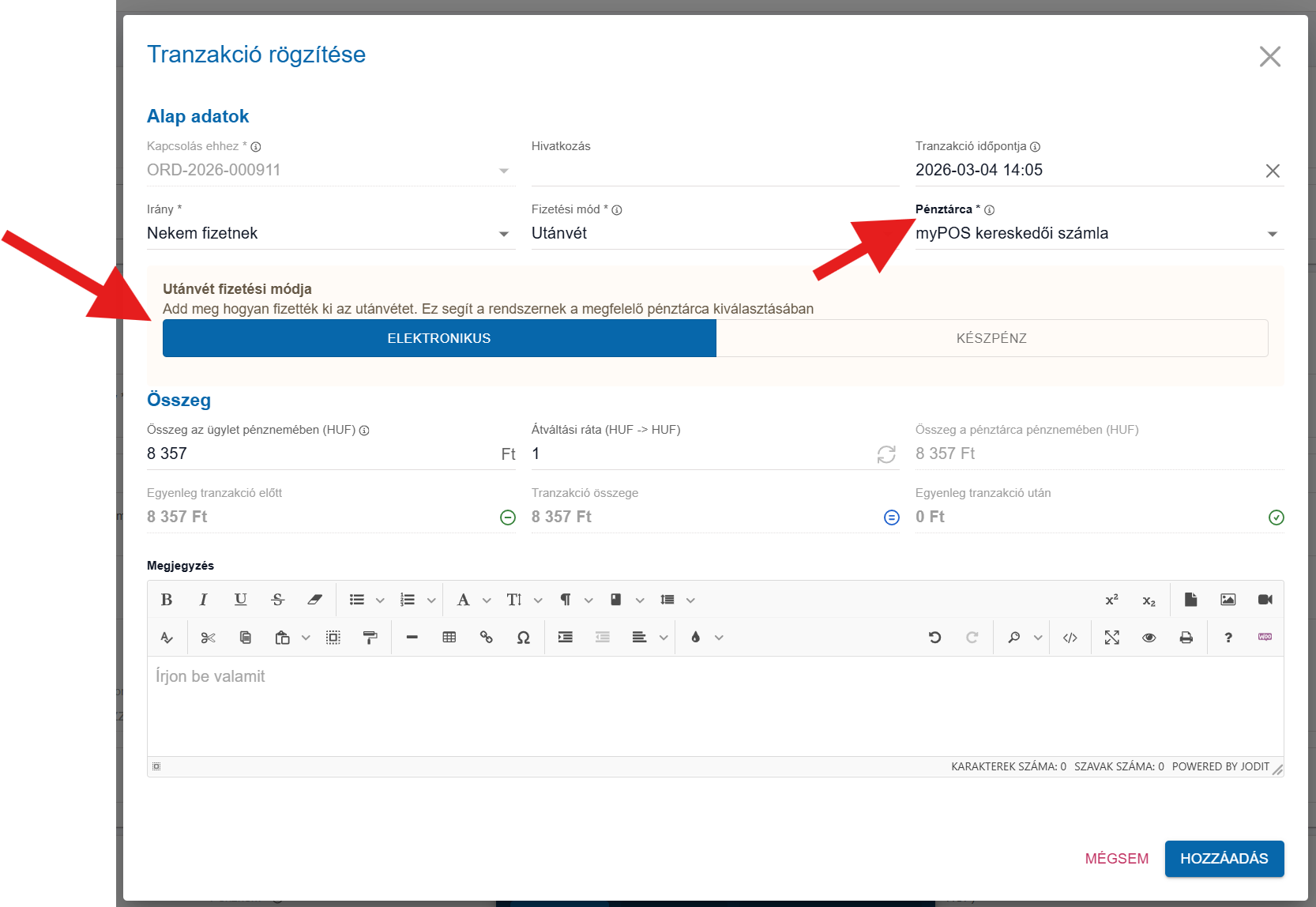This screenshot has height=907, width=1316.
Task: Open editor fullscreen mode
Action: click(x=1111, y=638)
